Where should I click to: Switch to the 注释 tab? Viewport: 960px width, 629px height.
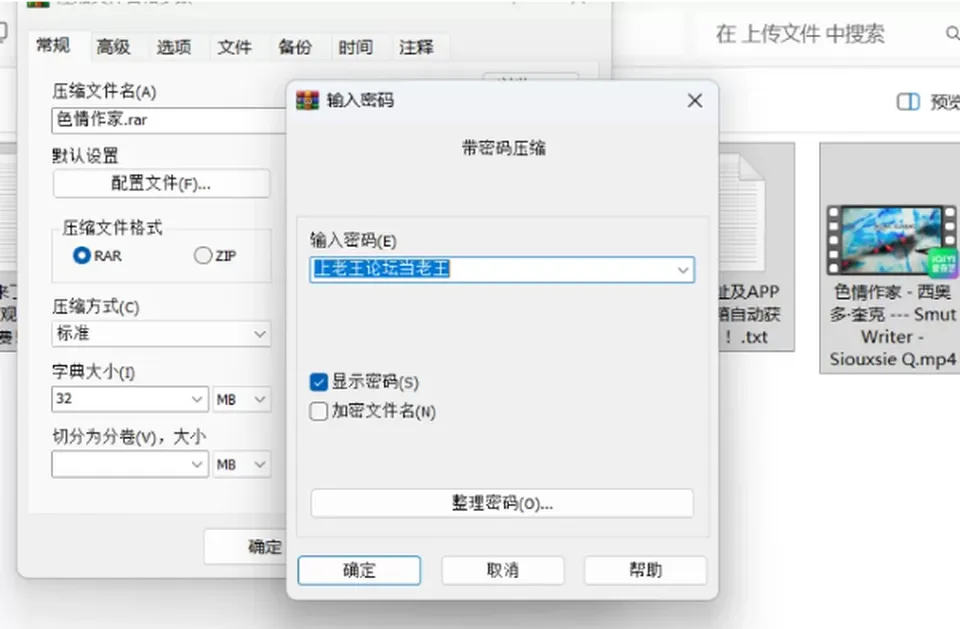(x=416, y=47)
